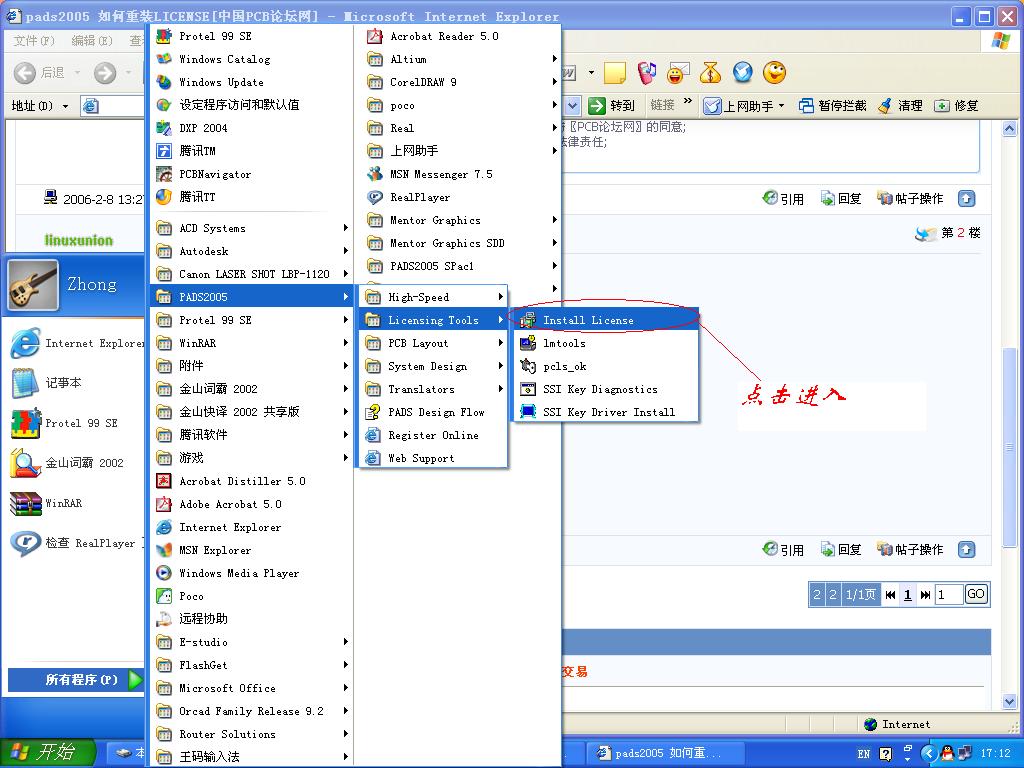Click first 回复 reply link of post
The width and height of the screenshot is (1024, 768).
pyautogui.click(x=841, y=199)
